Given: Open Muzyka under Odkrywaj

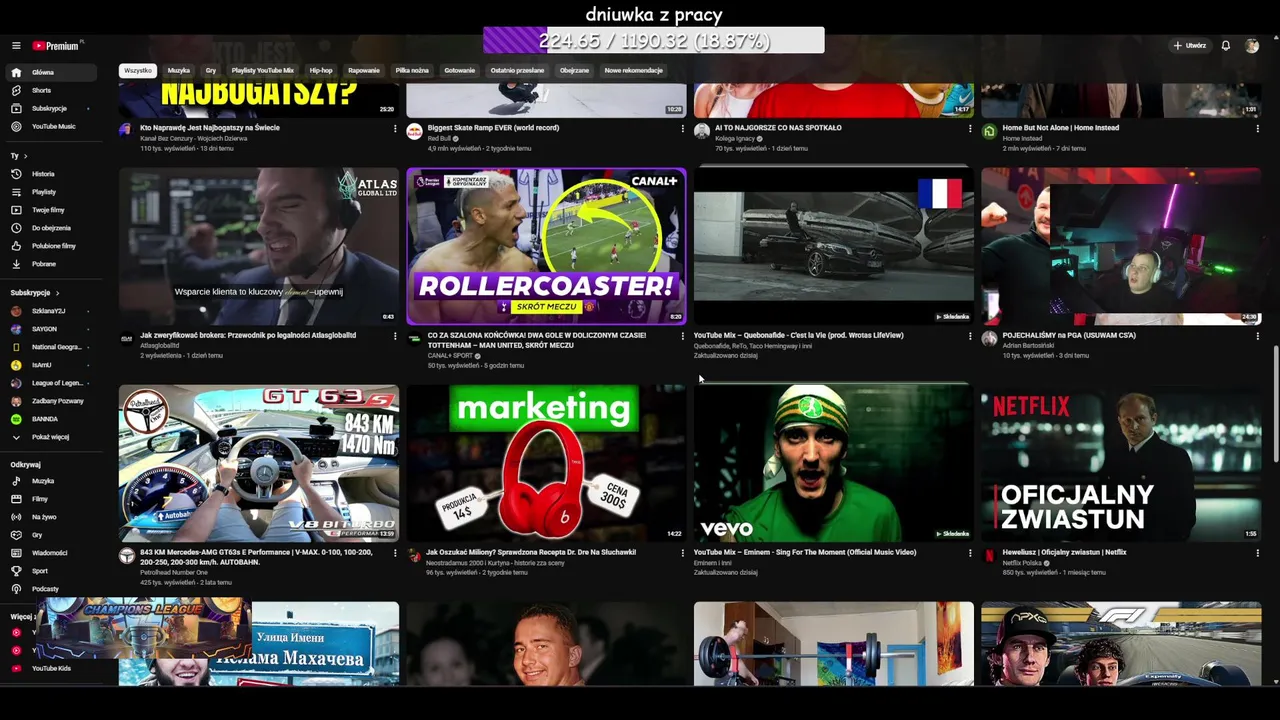Looking at the screenshot, I should 52,481.
